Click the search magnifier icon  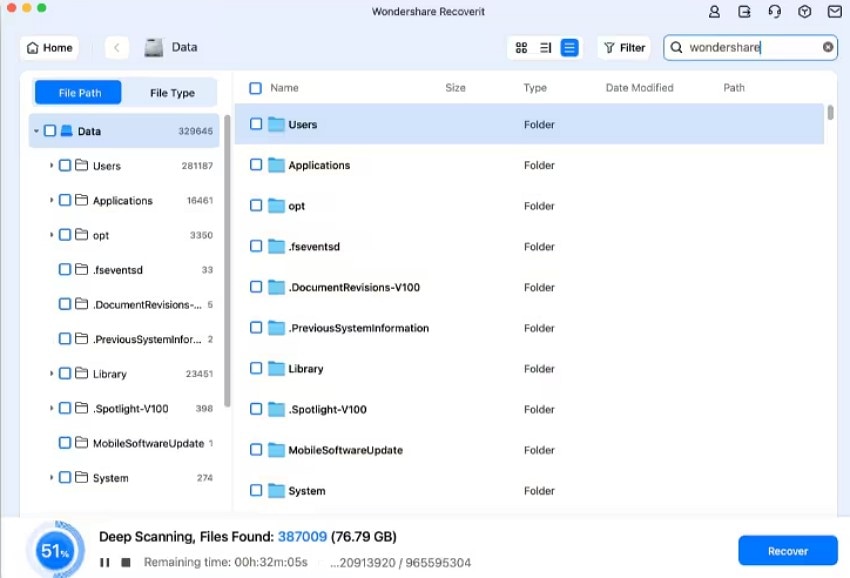pos(677,47)
